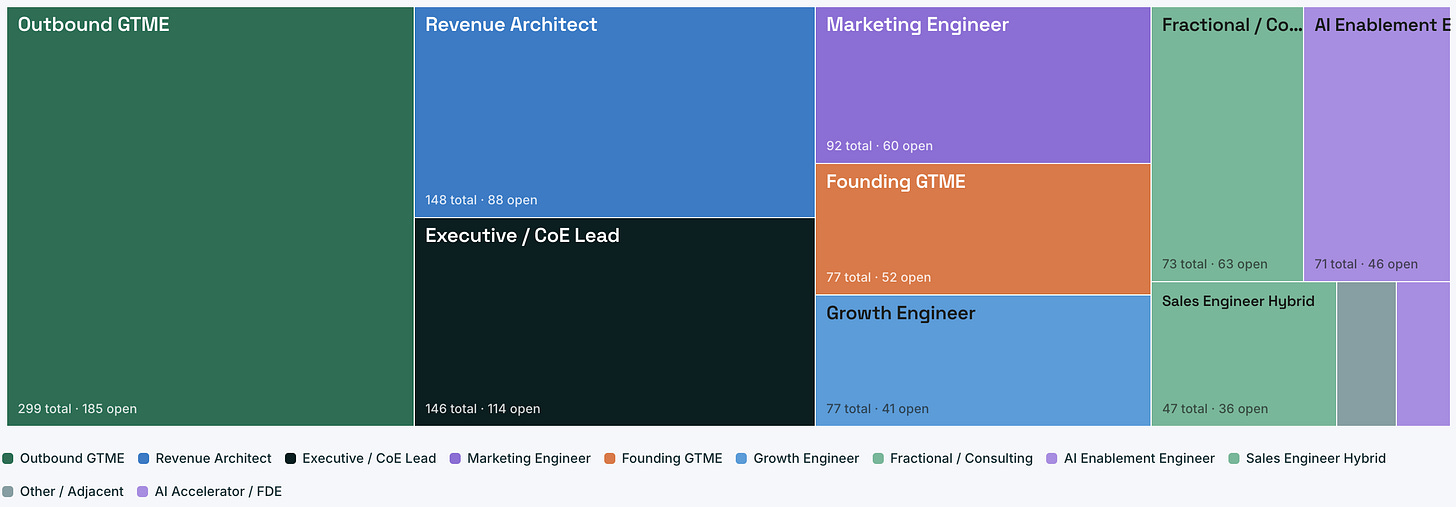This screenshot has width=1456, height=507.
Task: Click AI Enablement Engineer legend entry
Action: 1130,459
